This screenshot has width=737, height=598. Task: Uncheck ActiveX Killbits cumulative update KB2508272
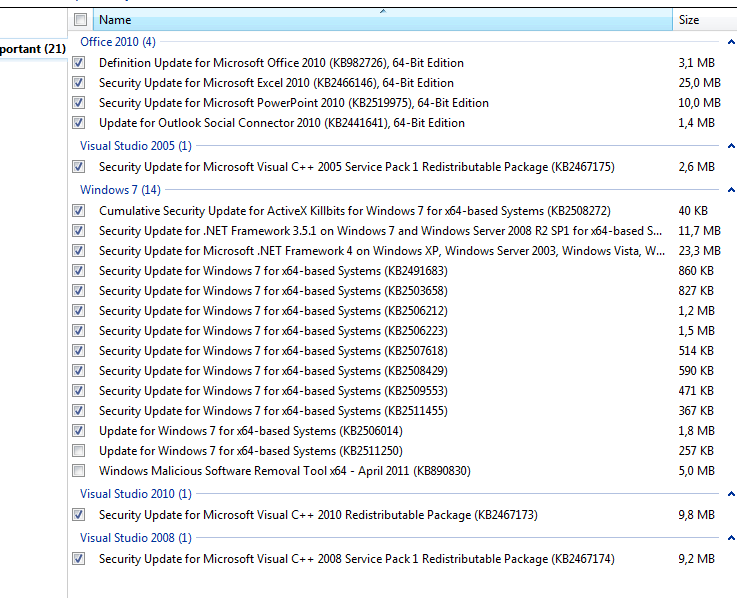(x=78, y=211)
